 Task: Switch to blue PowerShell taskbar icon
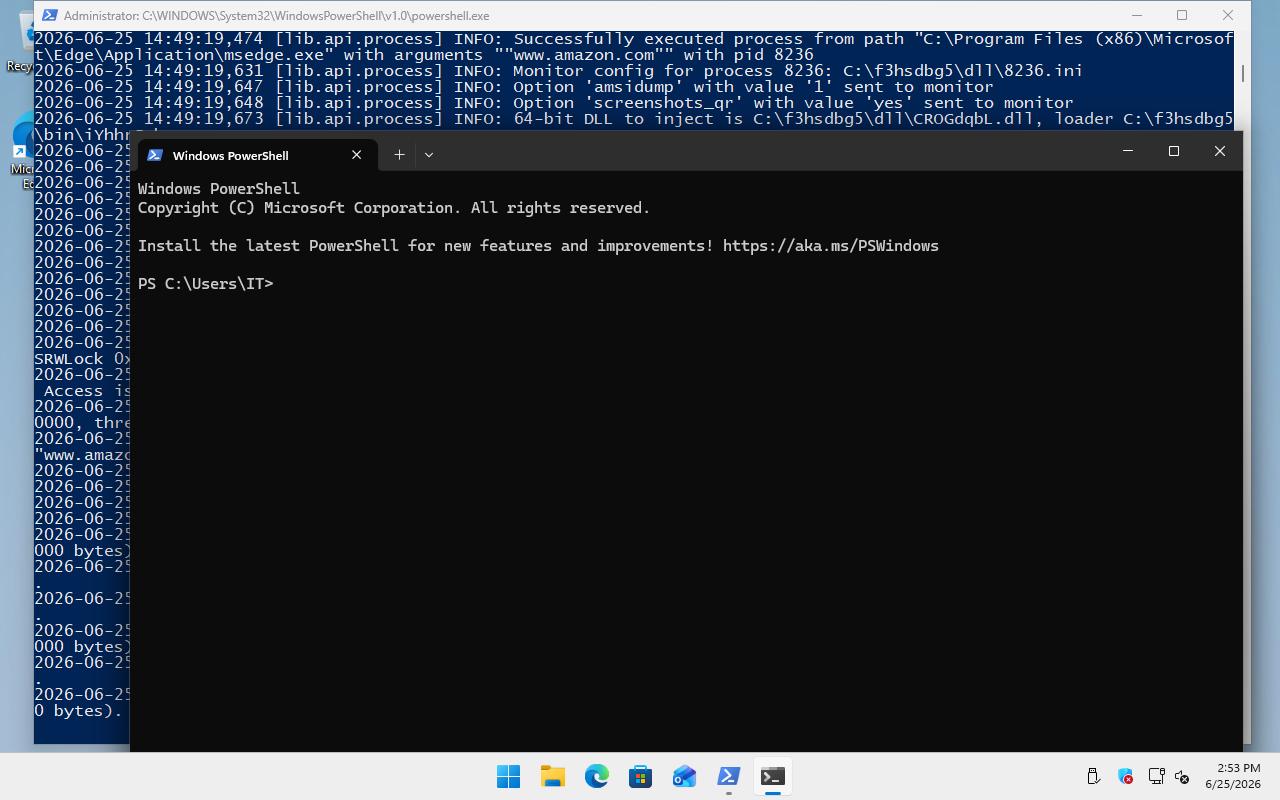click(x=728, y=776)
